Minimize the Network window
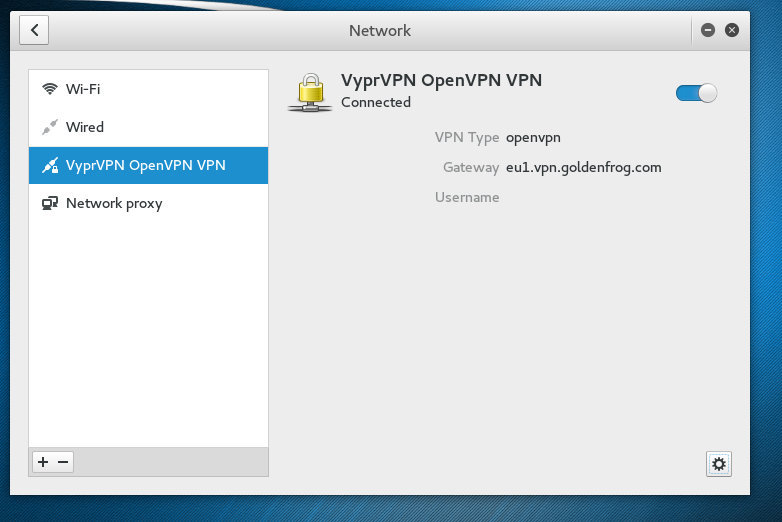The image size is (782, 522). pyautogui.click(x=708, y=30)
